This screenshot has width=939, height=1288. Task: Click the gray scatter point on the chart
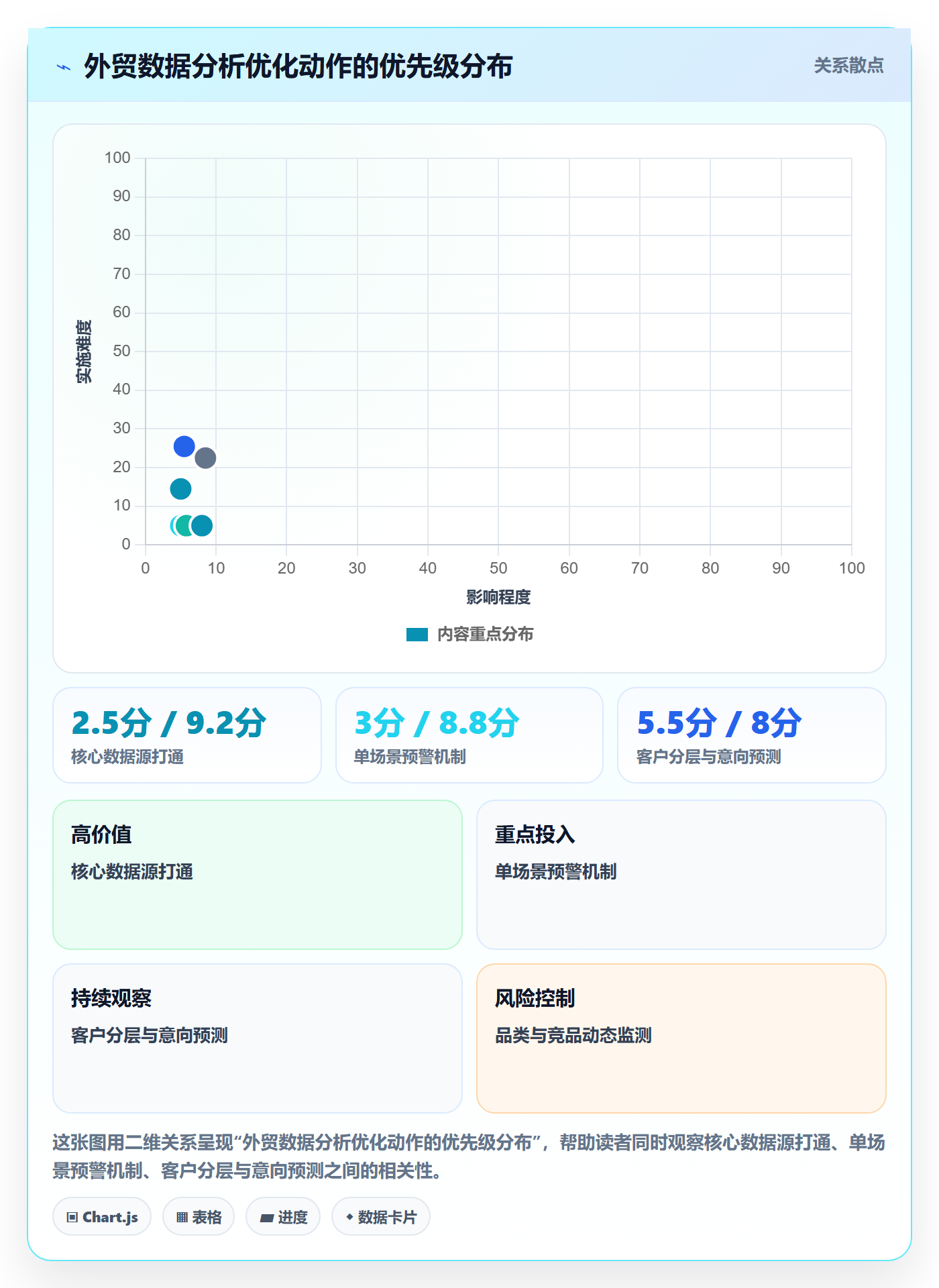pos(205,458)
